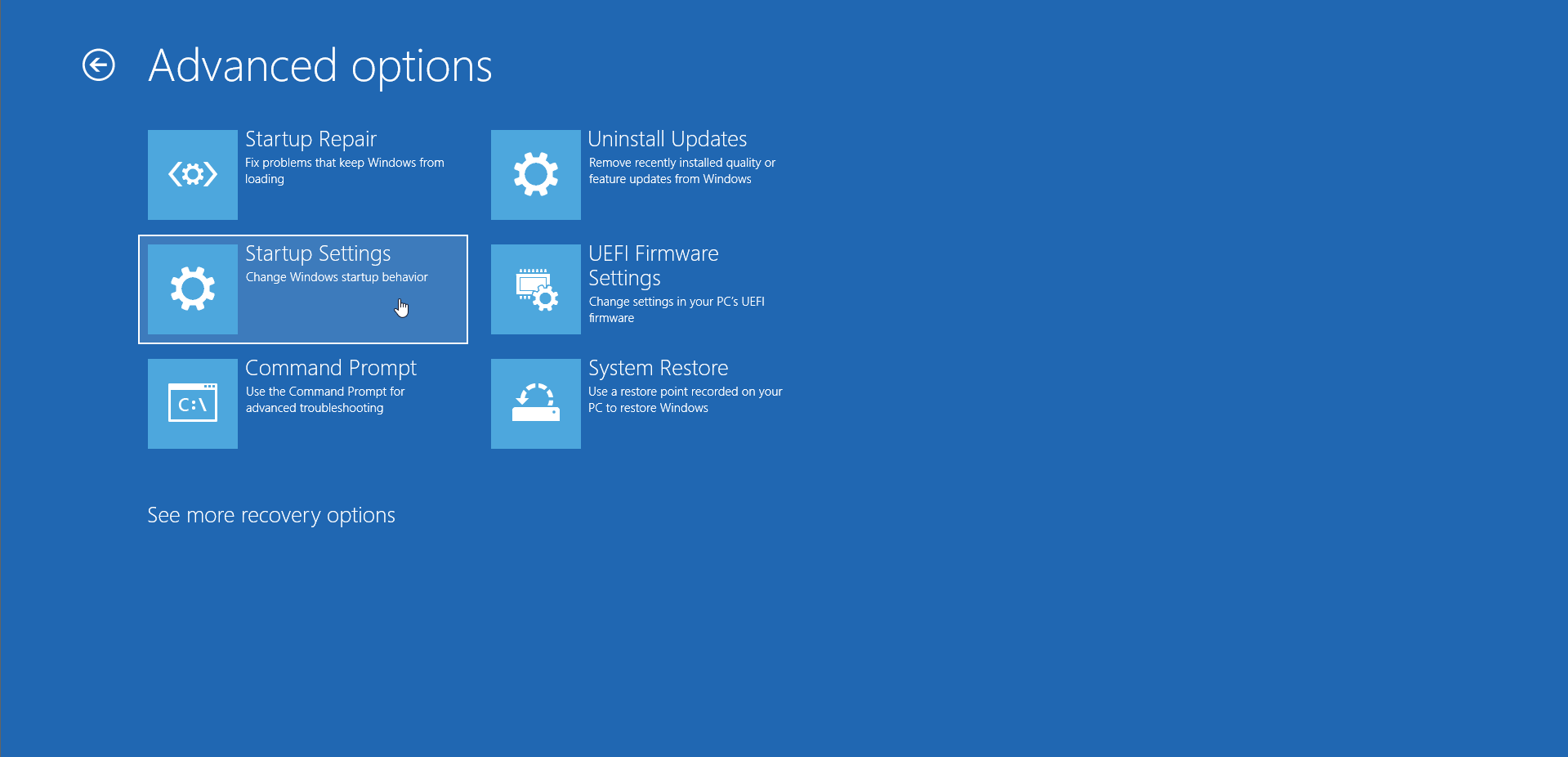
Task: Click the UEFI Firmware chip-gear icon tile
Action: [x=536, y=289]
